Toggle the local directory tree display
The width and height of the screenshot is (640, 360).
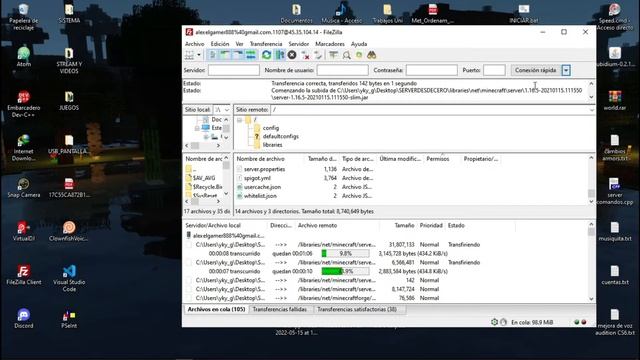(x=225, y=55)
